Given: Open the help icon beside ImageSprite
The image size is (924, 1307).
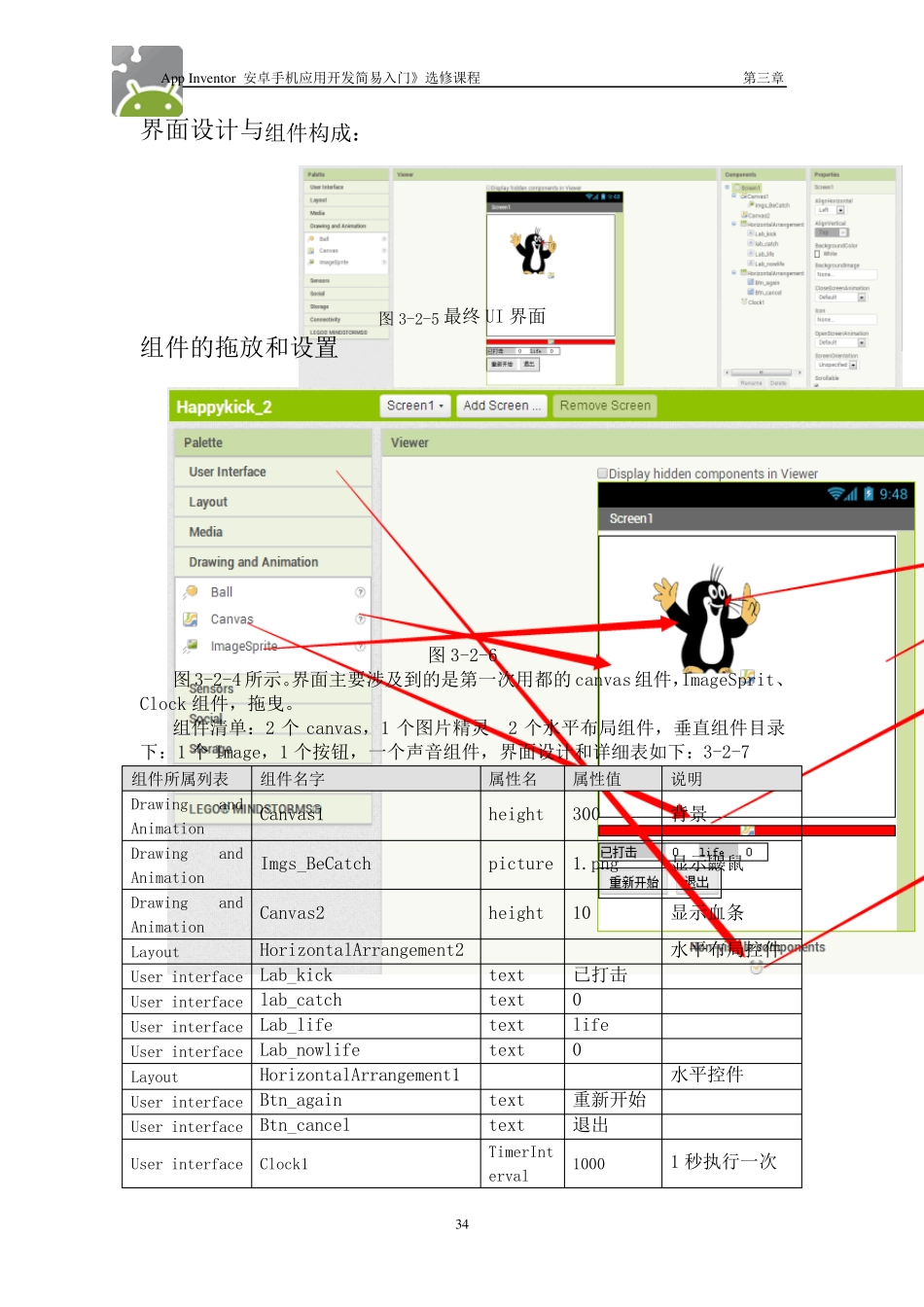Looking at the screenshot, I should click(x=360, y=646).
